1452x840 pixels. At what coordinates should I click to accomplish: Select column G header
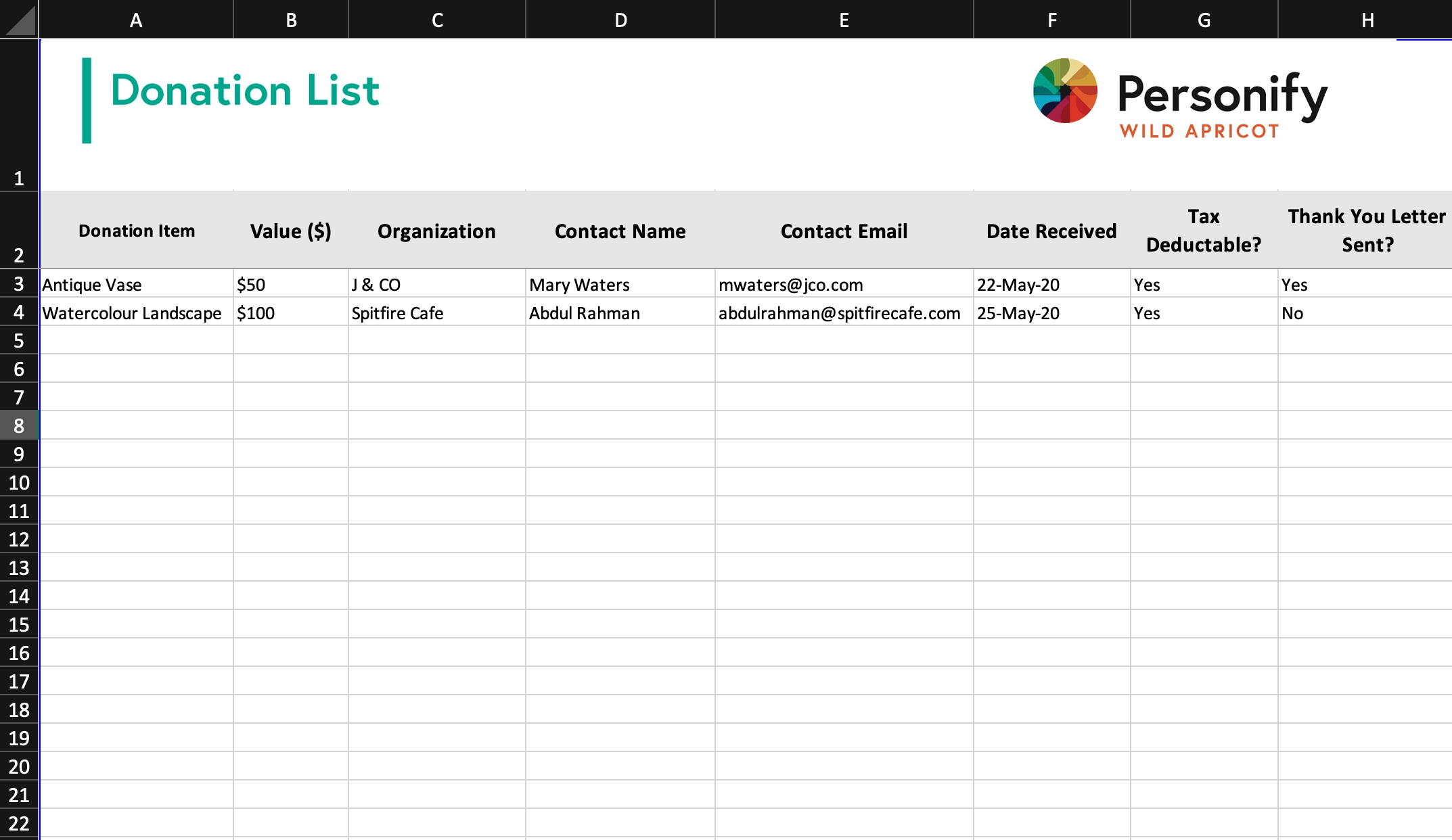coord(1204,20)
